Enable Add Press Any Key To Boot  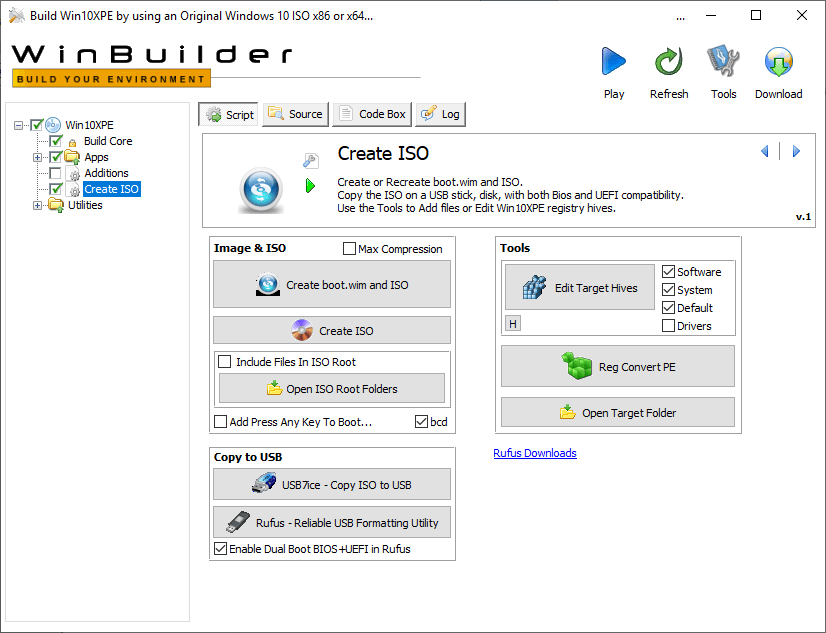[x=221, y=422]
